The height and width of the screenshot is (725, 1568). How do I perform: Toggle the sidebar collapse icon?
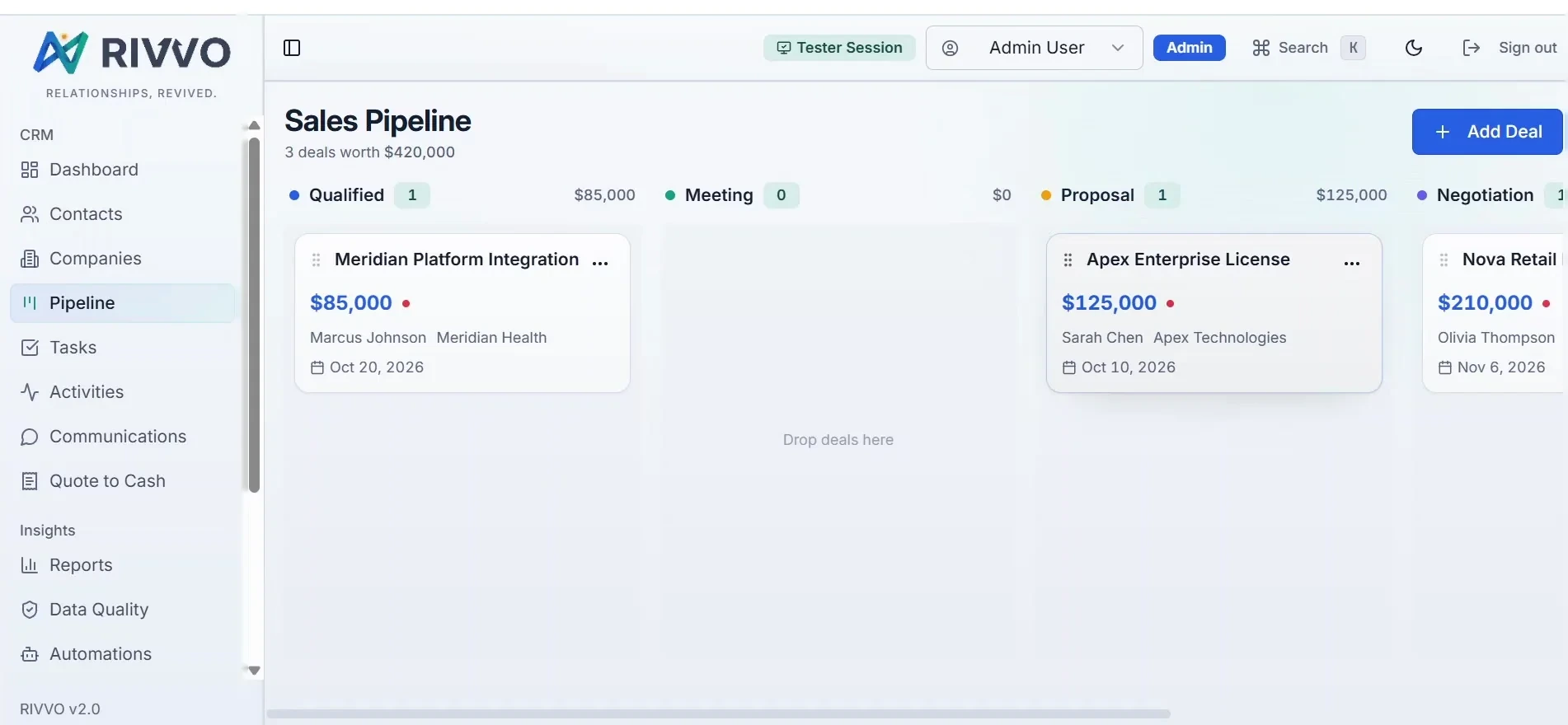[292, 48]
